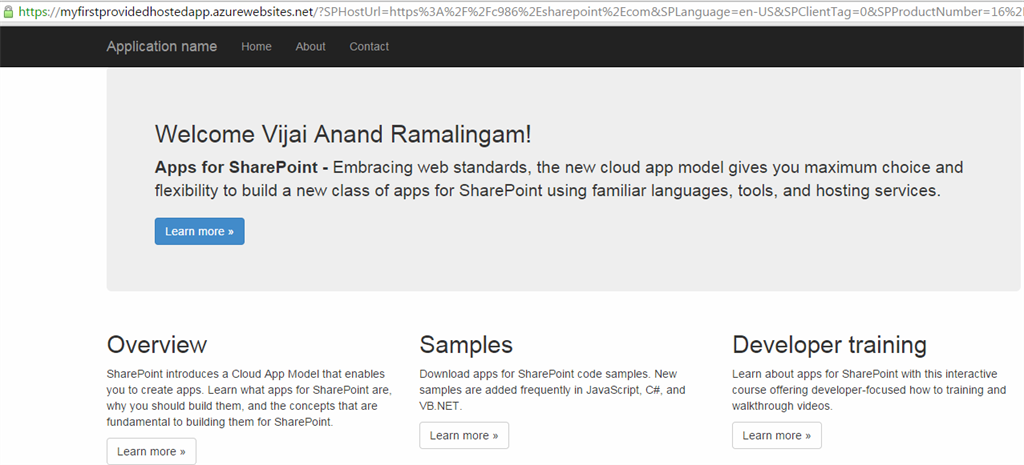
Task: Click Learn more under Overview
Action: (x=151, y=451)
